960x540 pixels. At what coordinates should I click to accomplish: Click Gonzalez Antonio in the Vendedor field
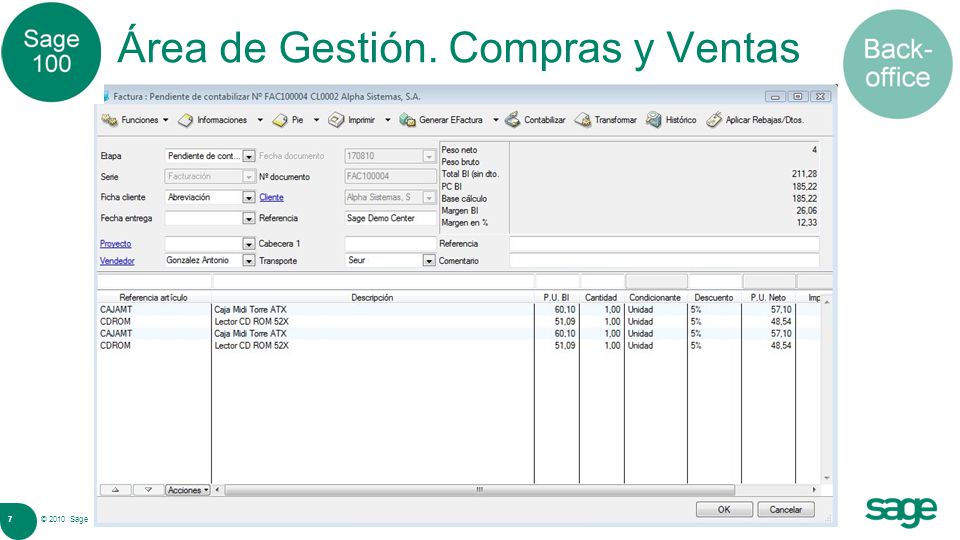point(197,260)
